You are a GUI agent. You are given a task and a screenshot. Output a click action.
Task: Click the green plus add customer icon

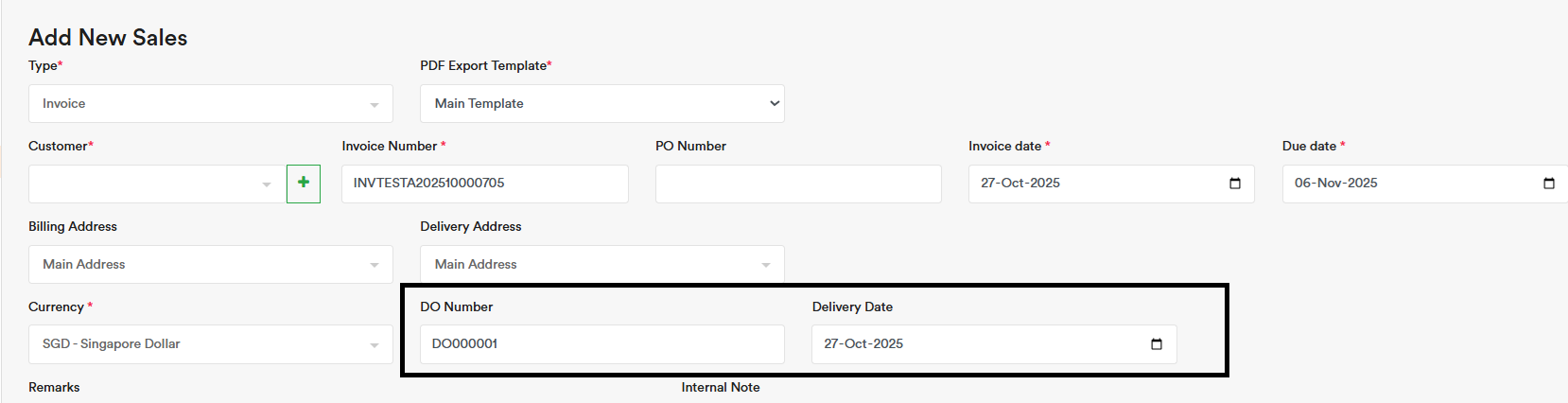pos(304,183)
